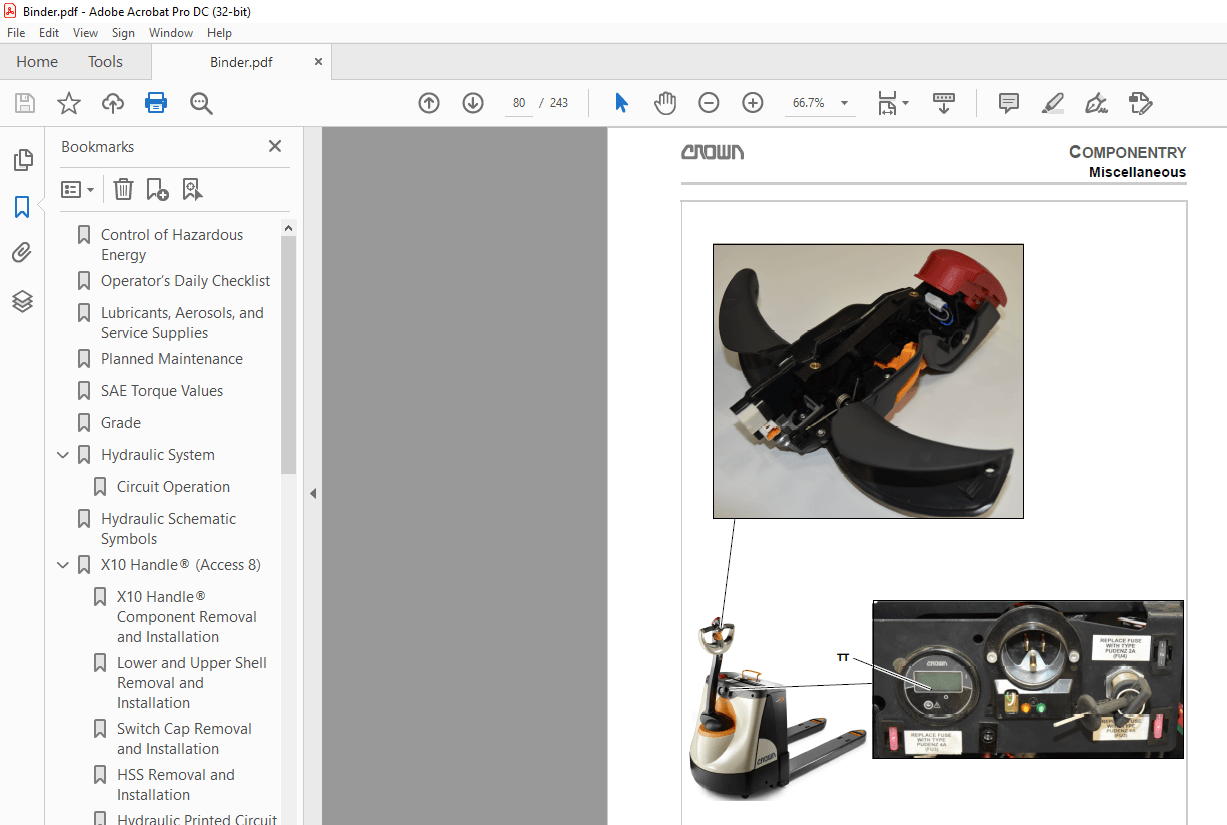The image size is (1227, 825).
Task: Open the Planned Maintenance bookmark
Action: (x=171, y=359)
